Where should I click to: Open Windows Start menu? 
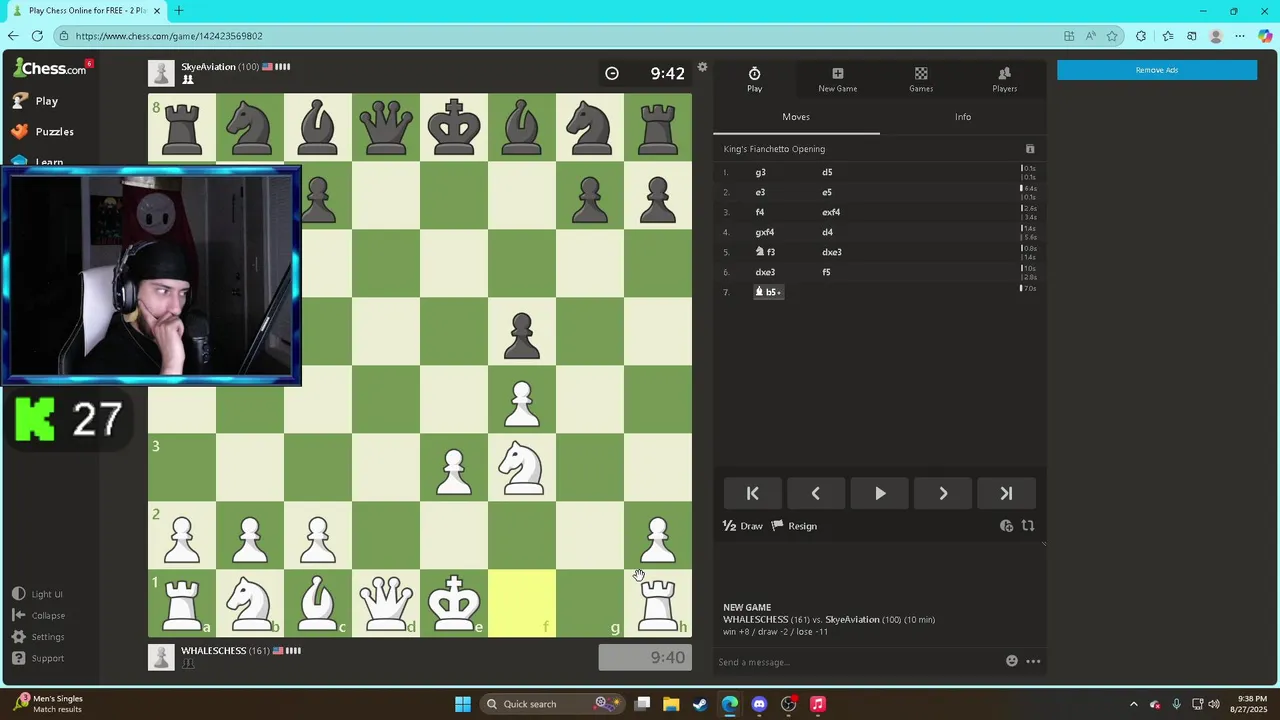[463, 704]
